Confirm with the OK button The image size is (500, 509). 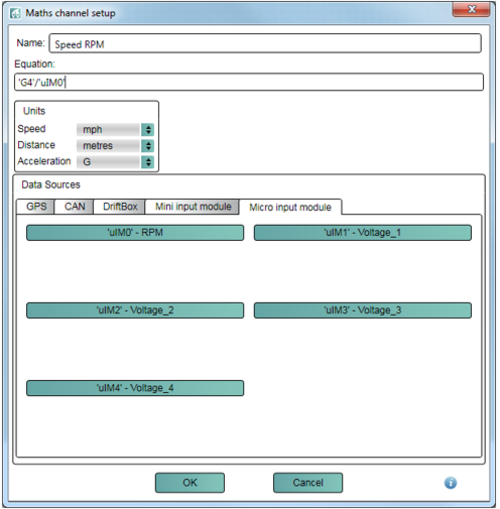[x=190, y=483]
